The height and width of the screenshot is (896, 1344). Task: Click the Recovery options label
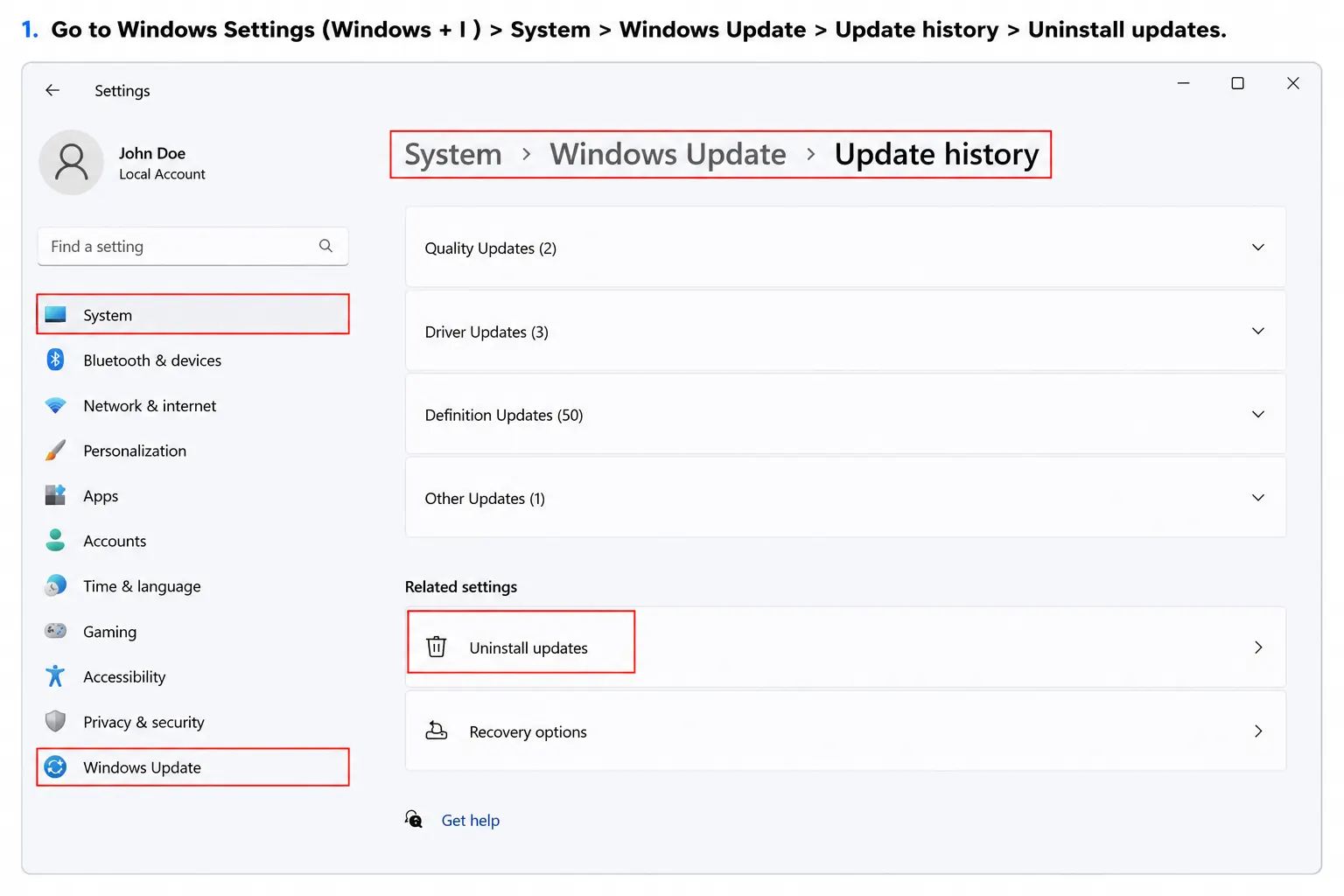point(528,731)
